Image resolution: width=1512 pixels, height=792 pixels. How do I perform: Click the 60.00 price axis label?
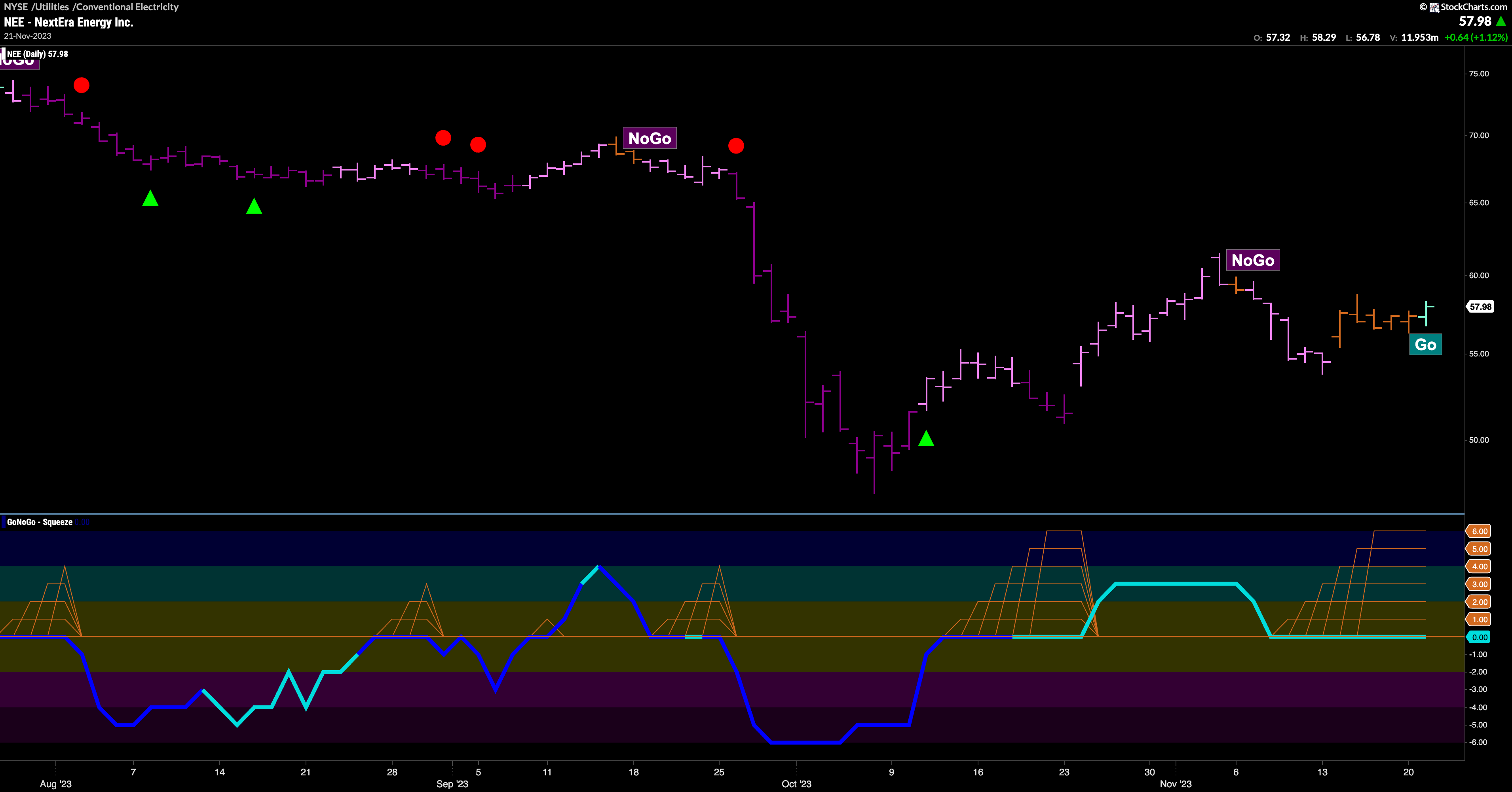[x=1478, y=276]
